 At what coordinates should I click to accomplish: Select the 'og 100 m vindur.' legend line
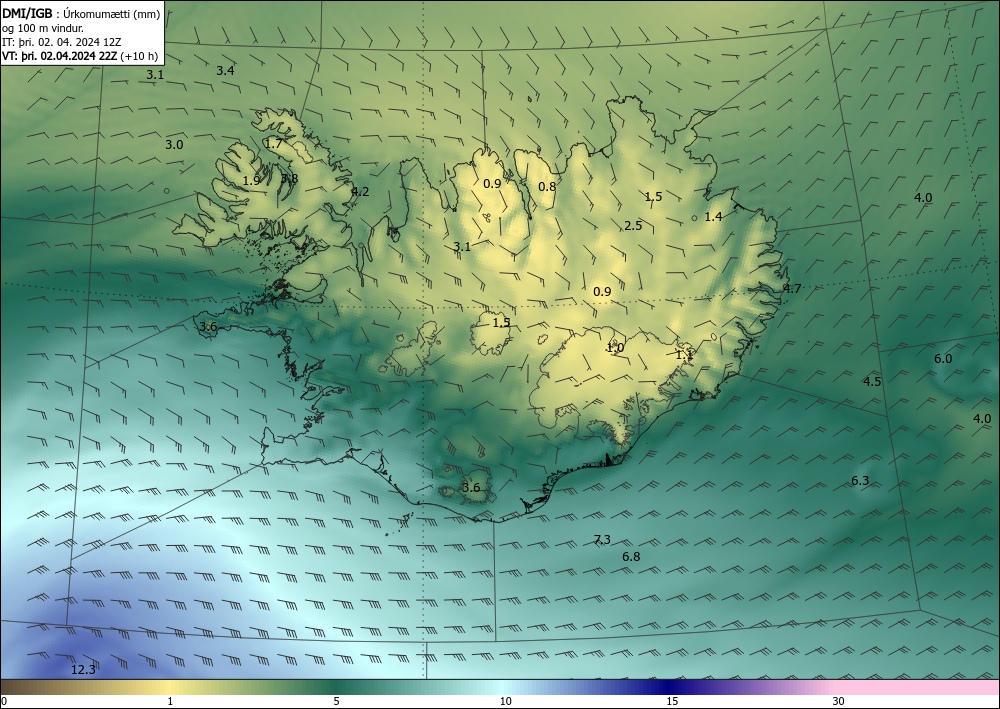pyautogui.click(x=43, y=28)
